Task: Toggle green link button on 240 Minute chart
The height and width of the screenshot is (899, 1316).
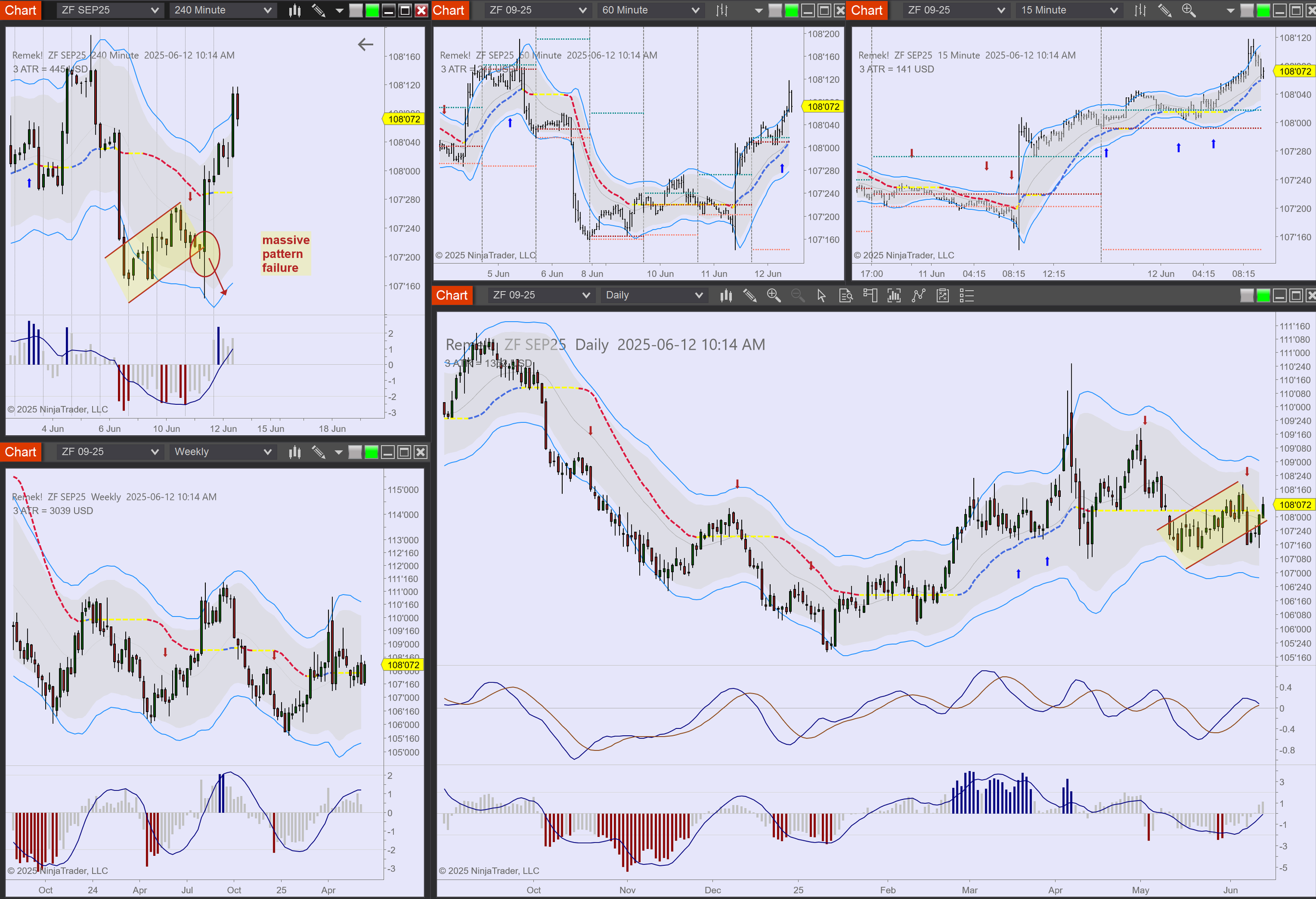Action: click(x=372, y=10)
